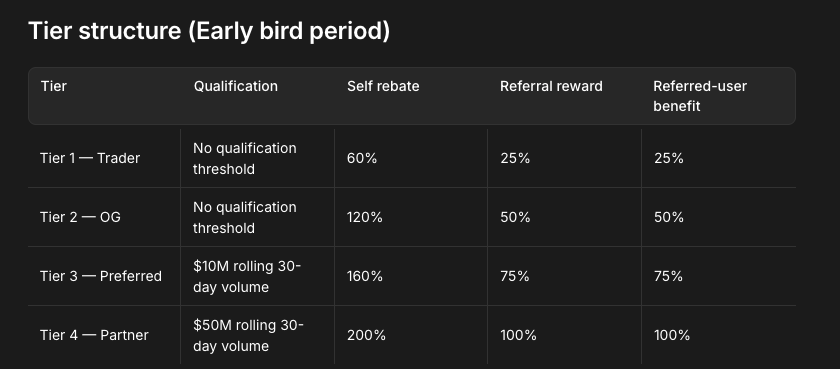Select the 'Tier 4 — Partner' cell
Viewport: 840px width, 369px height.
click(94, 335)
